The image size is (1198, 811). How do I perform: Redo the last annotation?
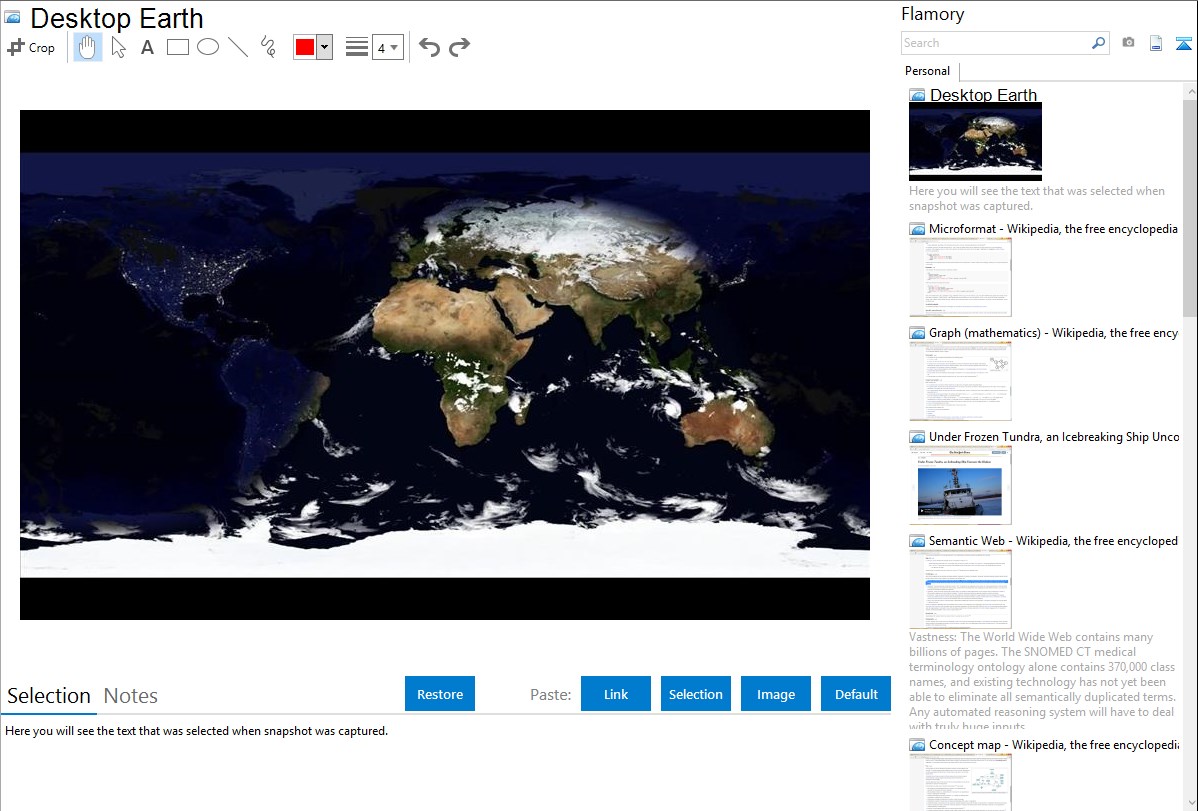(459, 47)
